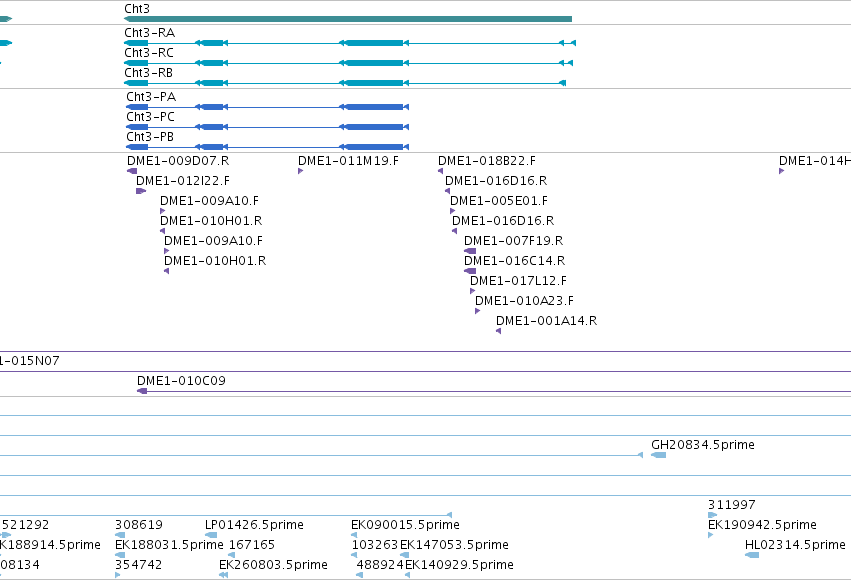Click the blue glyph under LP01426.5prime
This screenshot has height=580, width=851.
tap(211, 535)
